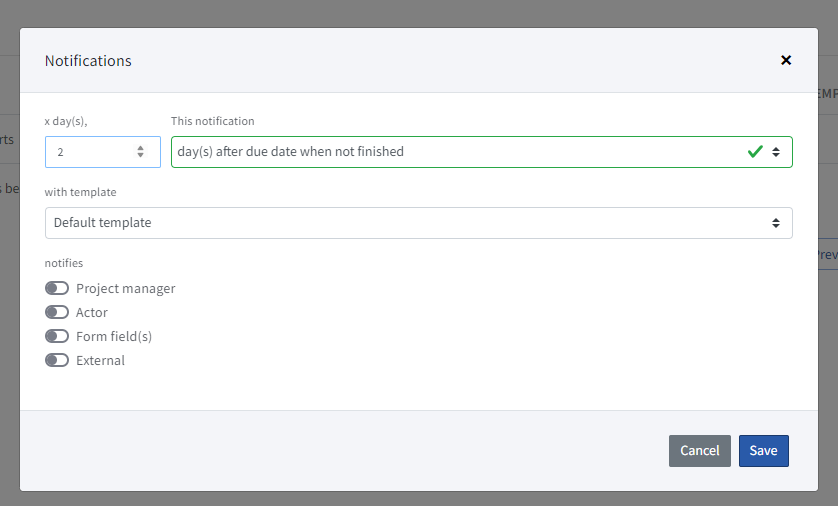Viewport: 838px width, 506px height.
Task: Enable the Project manager toggle switch
Action: (57, 288)
